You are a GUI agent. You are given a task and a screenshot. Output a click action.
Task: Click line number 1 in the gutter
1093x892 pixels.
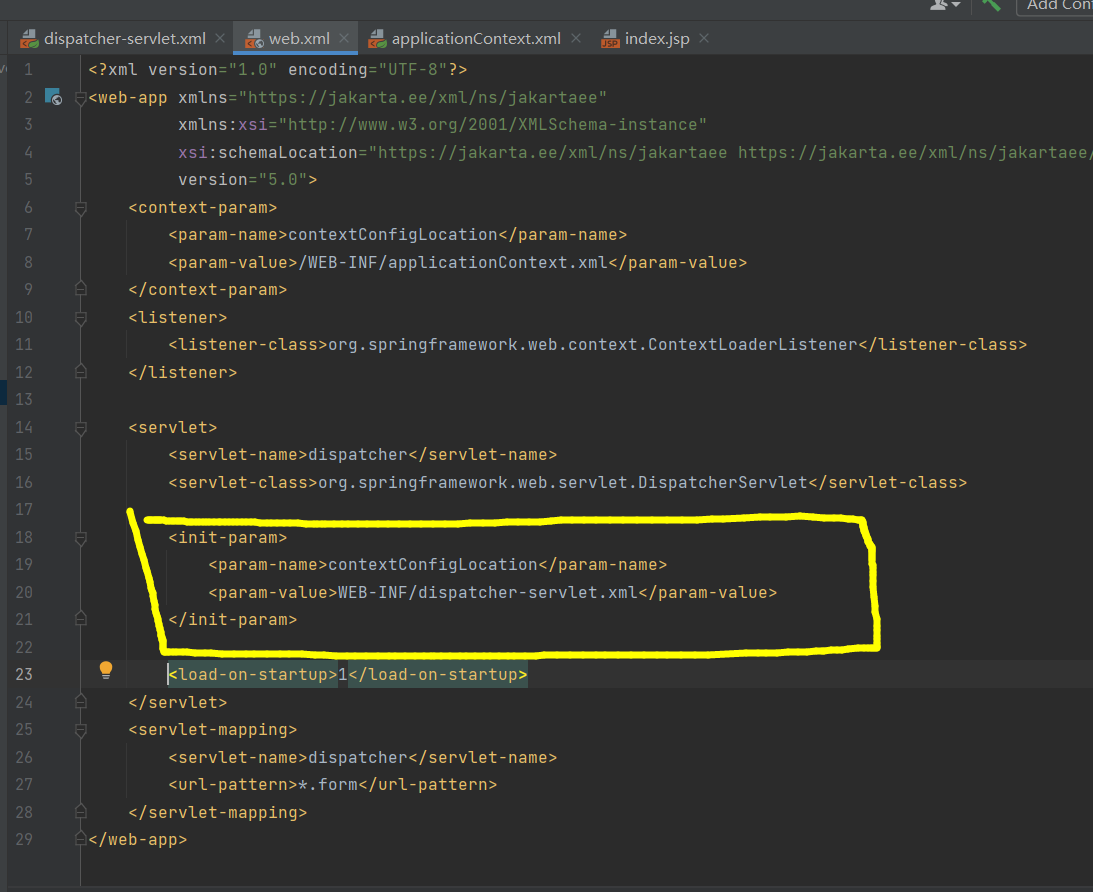pyautogui.click(x=29, y=70)
